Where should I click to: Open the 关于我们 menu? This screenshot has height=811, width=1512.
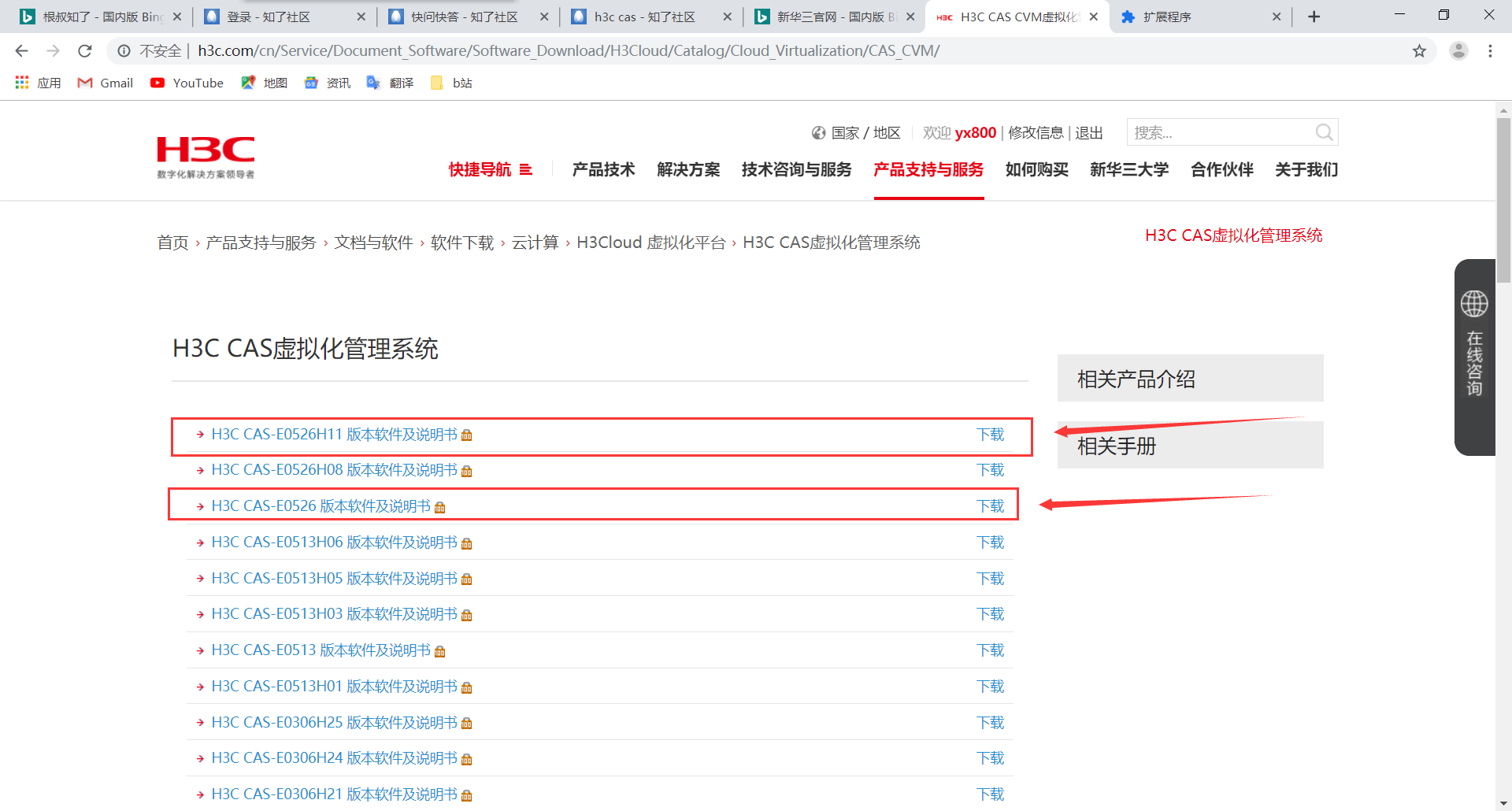click(1306, 169)
